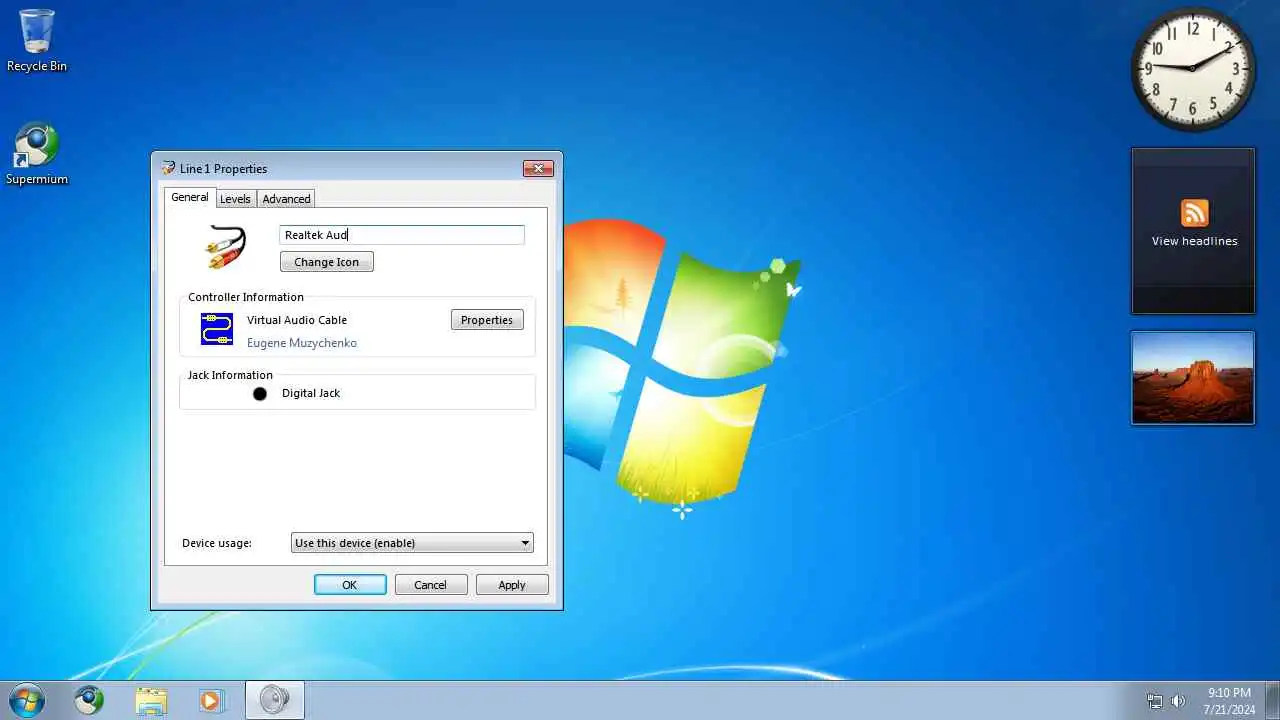1280x720 pixels.
Task: Click the taskbar date and time
Action: pyautogui.click(x=1229, y=700)
